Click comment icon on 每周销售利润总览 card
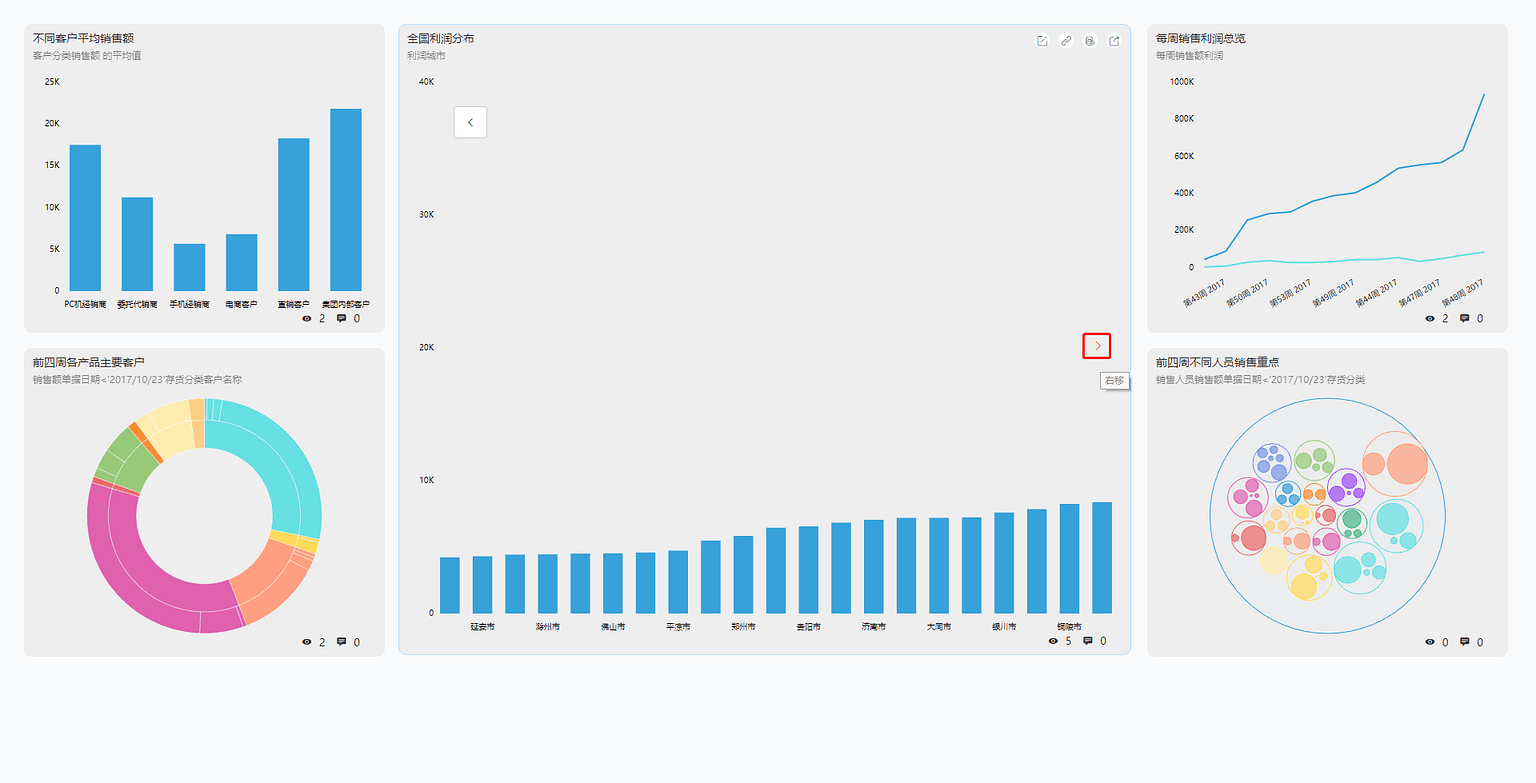1536x783 pixels. click(1464, 318)
